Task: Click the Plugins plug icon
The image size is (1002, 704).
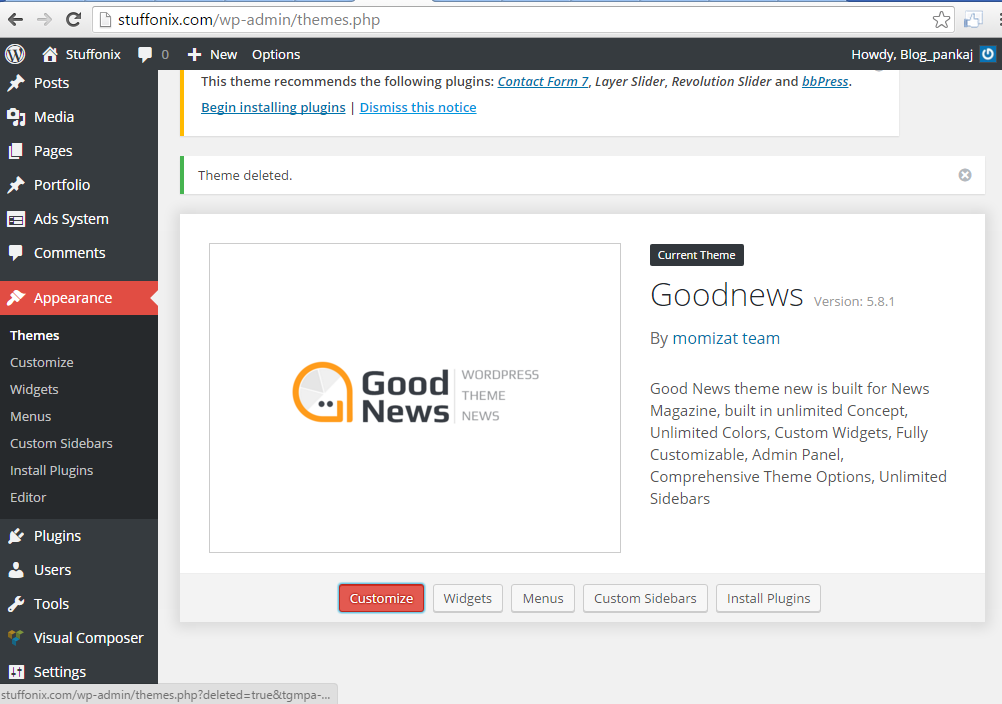Action: [16, 536]
